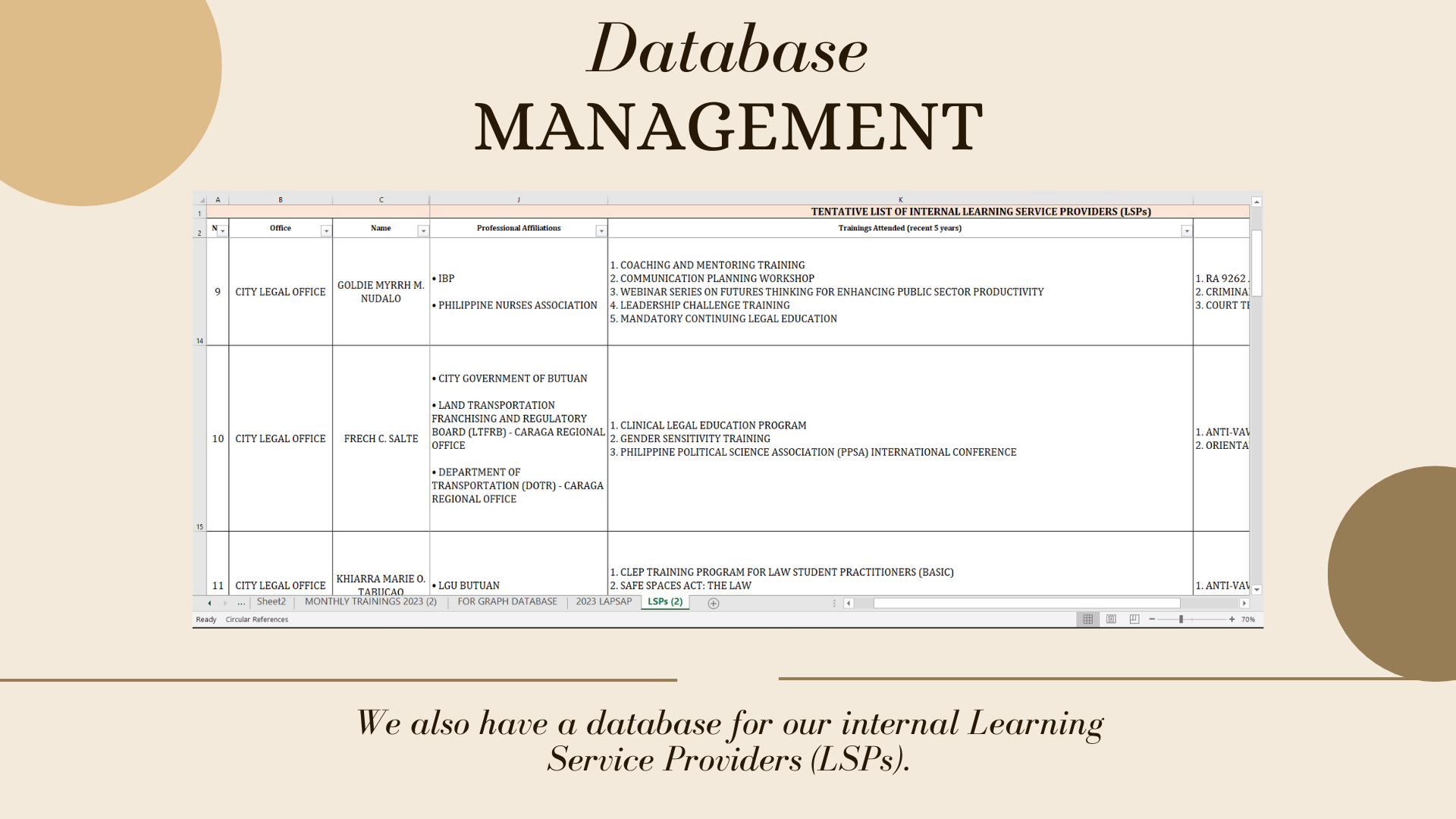This screenshot has height=819, width=1456.
Task: Open Professional Affiliations filter dropdown
Action: click(601, 231)
